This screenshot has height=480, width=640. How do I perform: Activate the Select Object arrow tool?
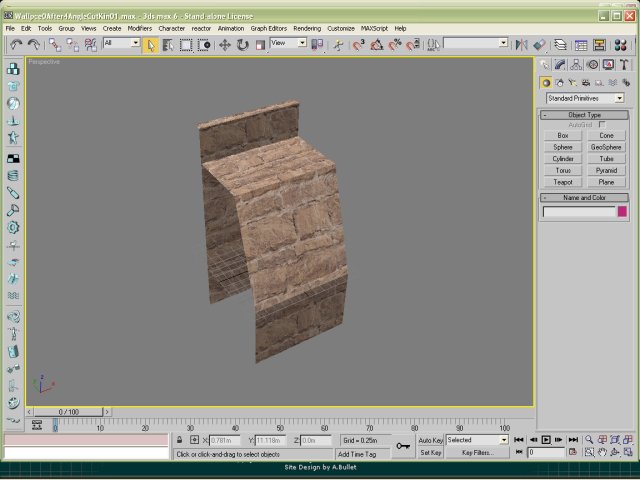click(x=150, y=45)
